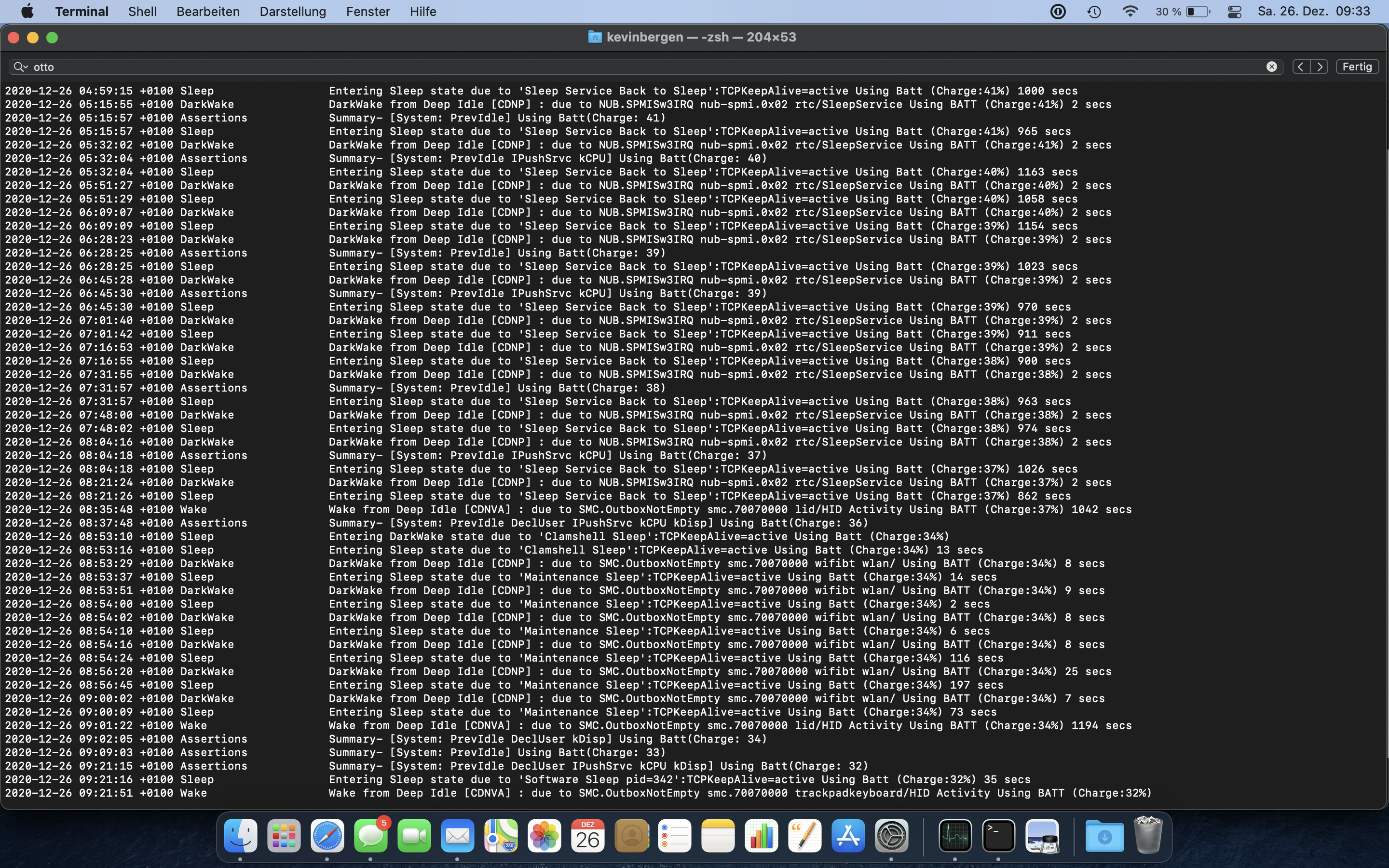
Task: Click the Fertig button
Action: click(1357, 67)
